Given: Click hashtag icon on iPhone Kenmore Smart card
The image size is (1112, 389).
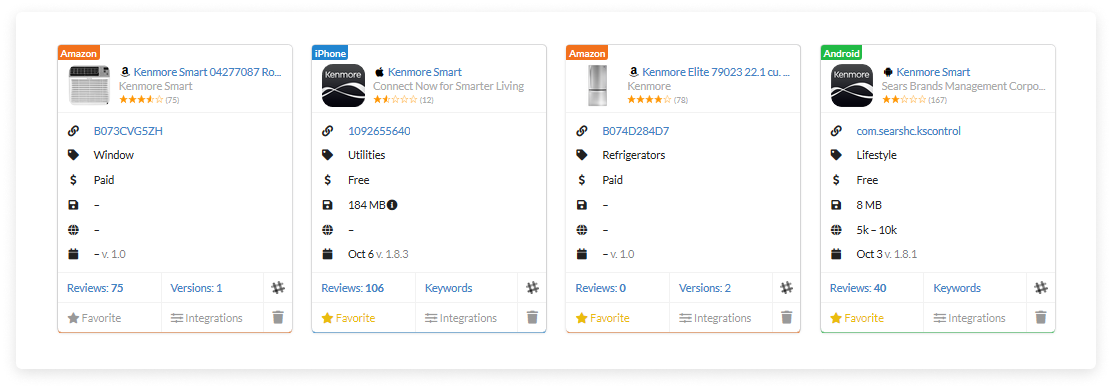Looking at the screenshot, I should pyautogui.click(x=532, y=288).
